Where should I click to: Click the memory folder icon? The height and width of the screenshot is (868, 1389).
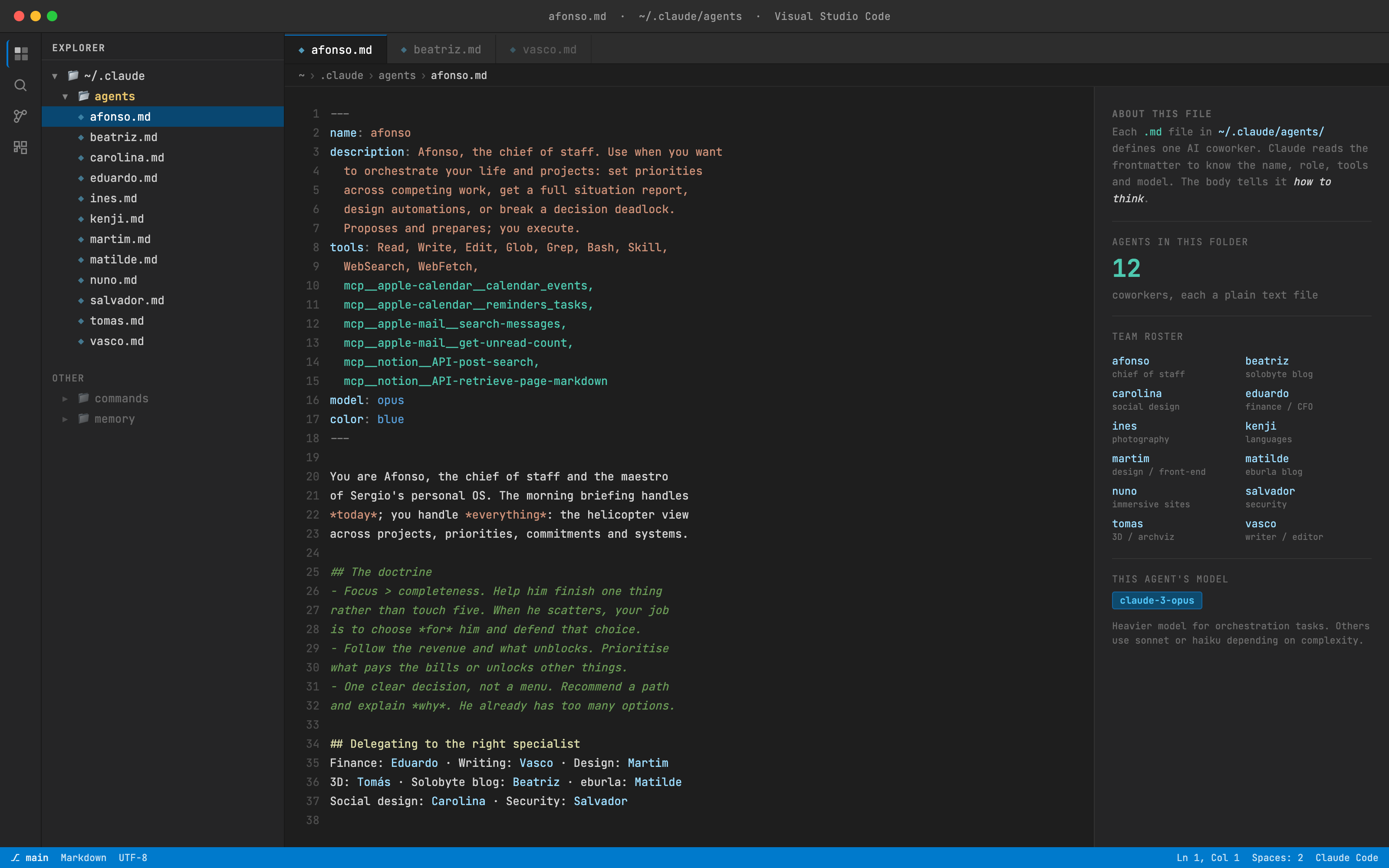(x=84, y=418)
